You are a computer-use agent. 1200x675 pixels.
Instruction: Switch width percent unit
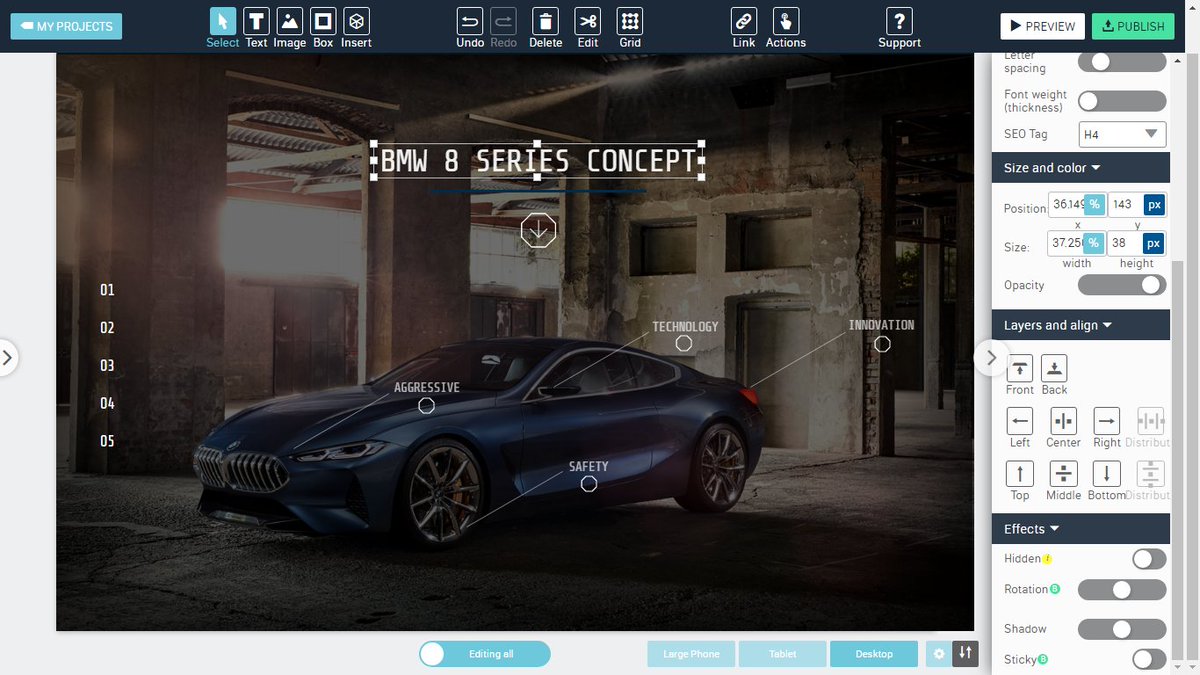tap(1094, 243)
